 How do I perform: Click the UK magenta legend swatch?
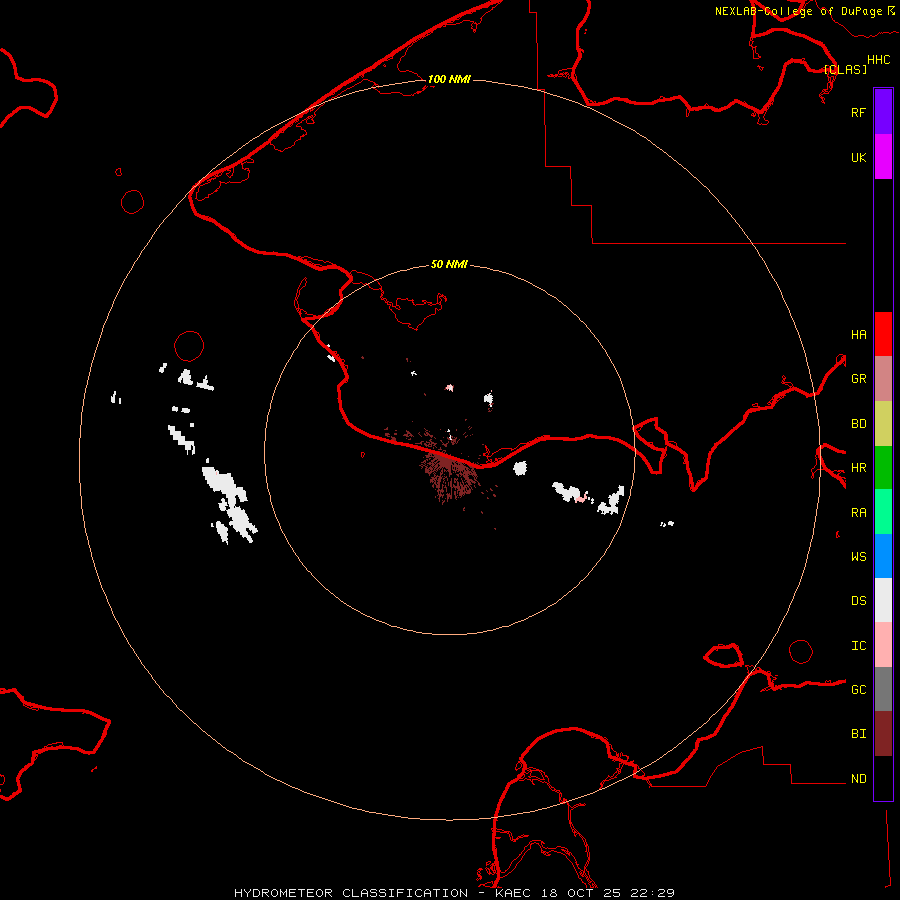(x=883, y=157)
